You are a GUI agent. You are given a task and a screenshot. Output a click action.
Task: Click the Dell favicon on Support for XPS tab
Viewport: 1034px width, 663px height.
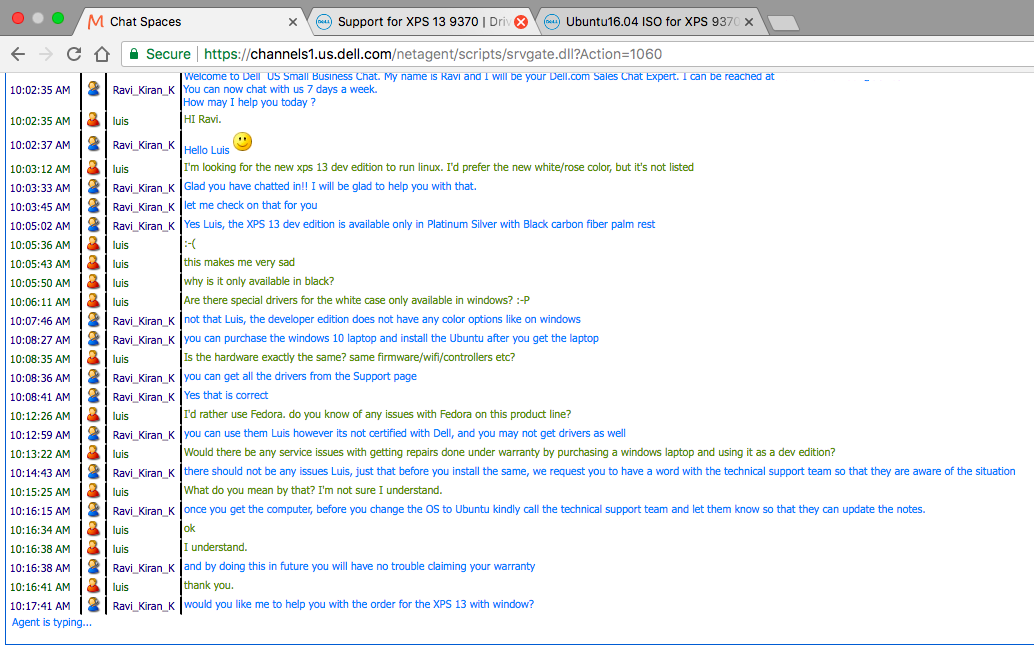click(x=324, y=22)
